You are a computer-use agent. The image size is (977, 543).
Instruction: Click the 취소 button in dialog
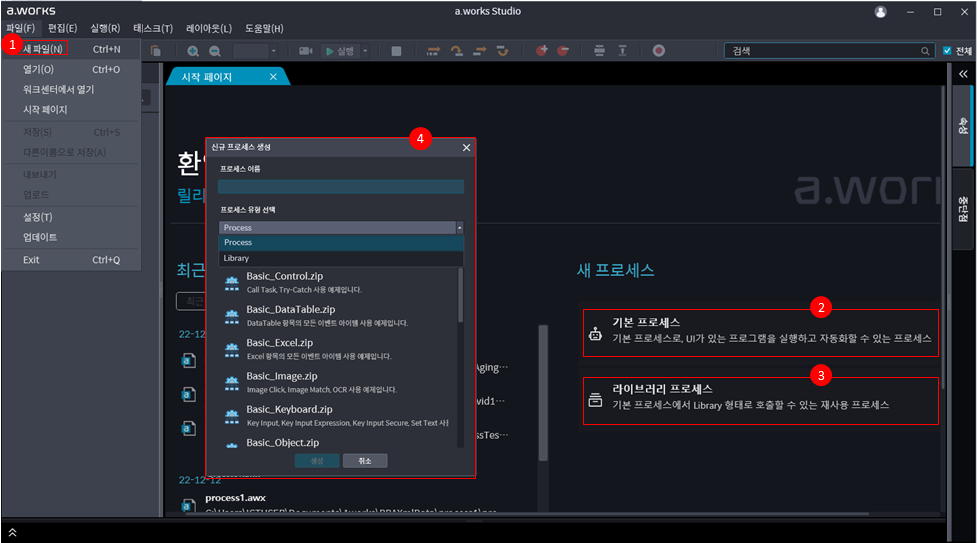(365, 461)
